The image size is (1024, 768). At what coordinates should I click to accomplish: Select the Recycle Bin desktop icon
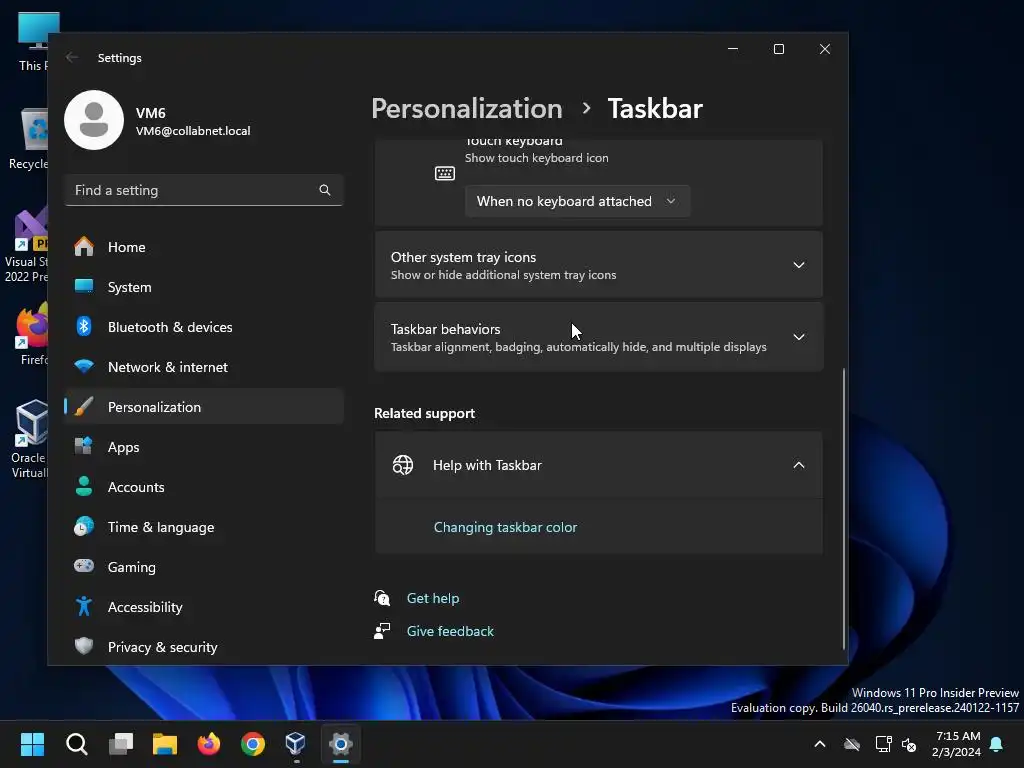tap(29, 140)
